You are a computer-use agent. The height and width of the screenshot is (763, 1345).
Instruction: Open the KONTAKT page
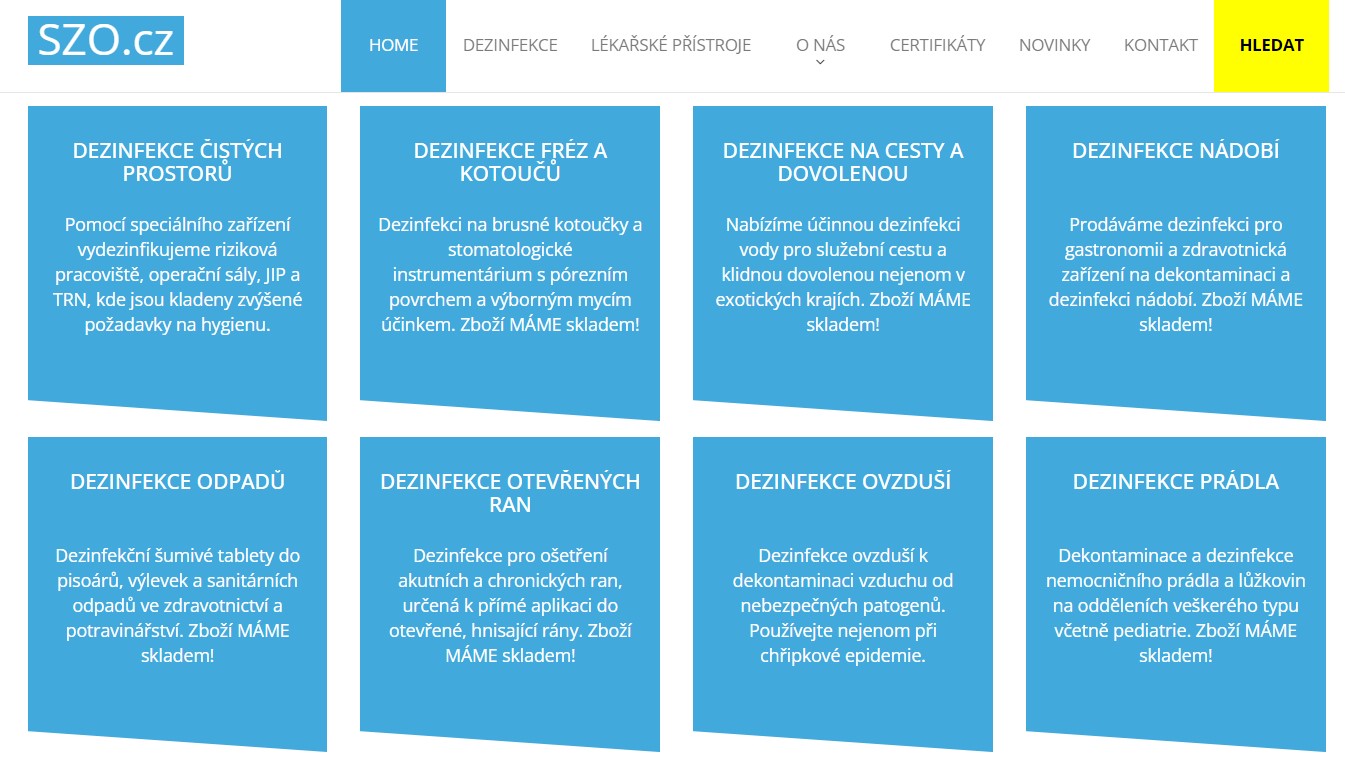[1160, 45]
